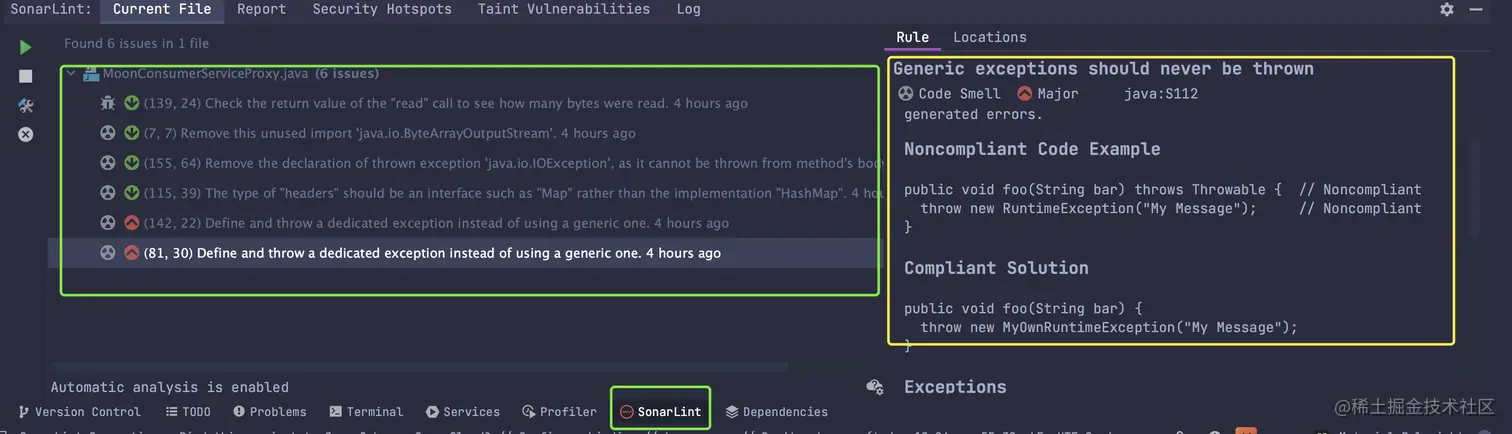Open tool window options gear icon
Image resolution: width=1512 pixels, height=434 pixels.
tap(1447, 9)
